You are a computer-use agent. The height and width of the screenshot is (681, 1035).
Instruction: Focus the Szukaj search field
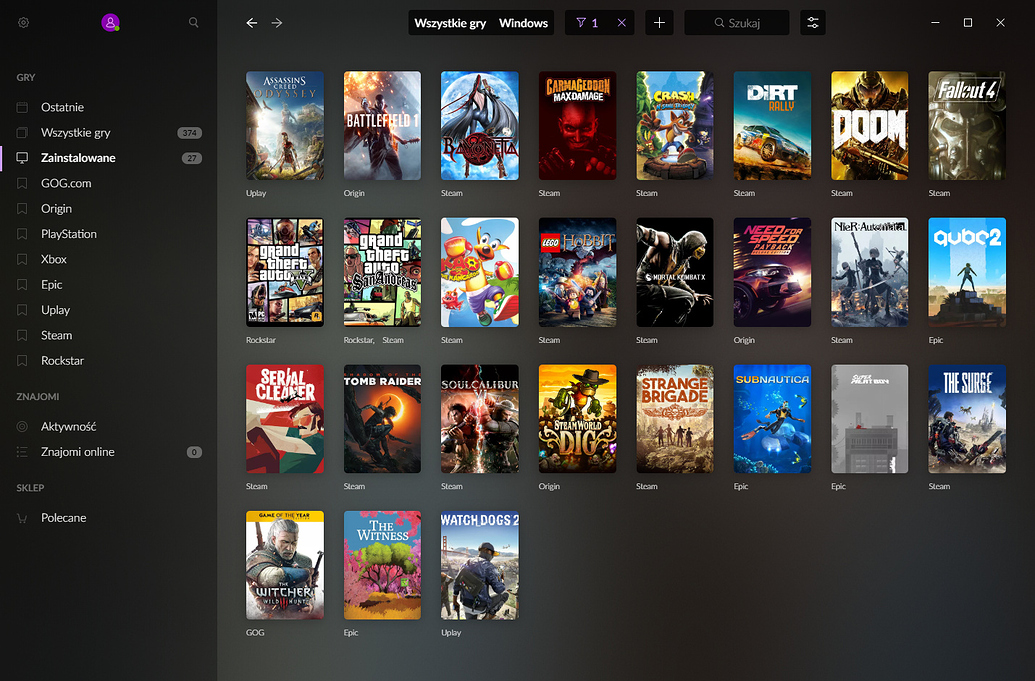pos(737,23)
